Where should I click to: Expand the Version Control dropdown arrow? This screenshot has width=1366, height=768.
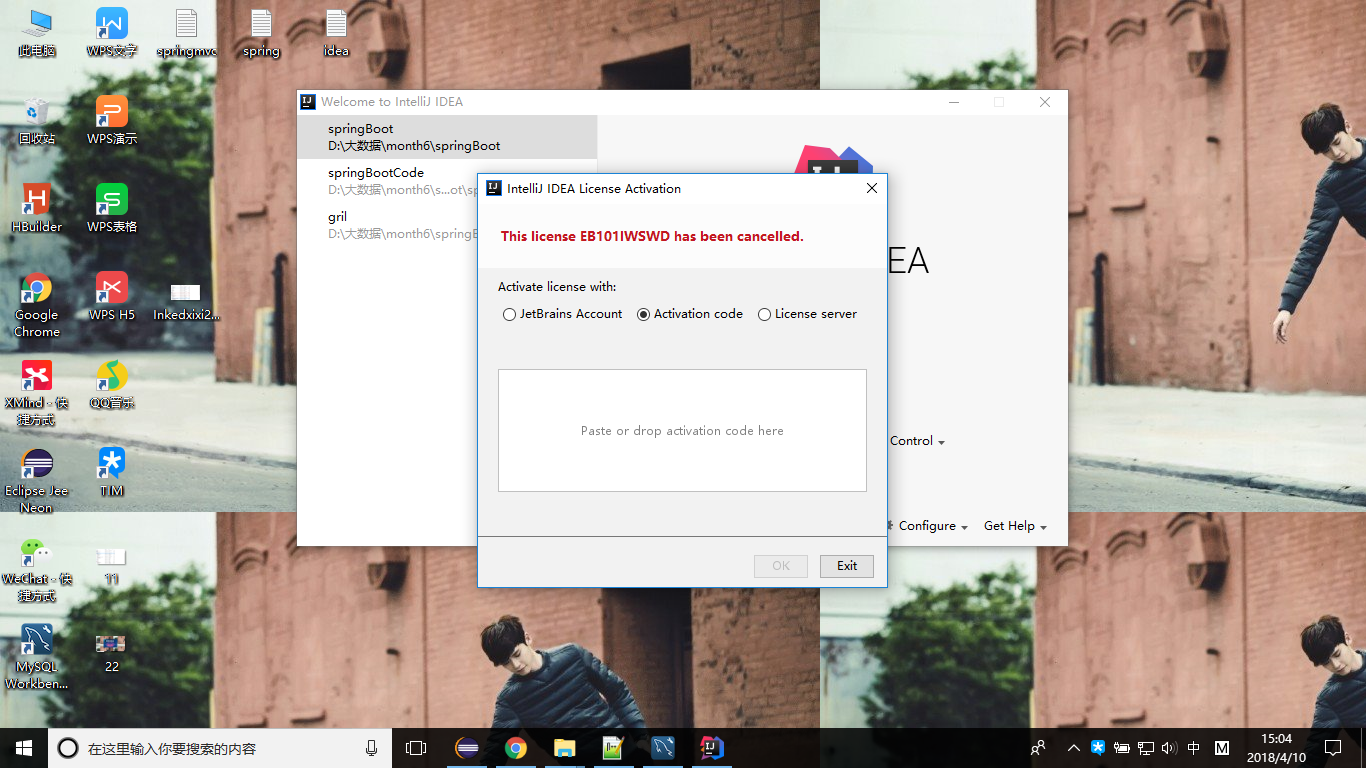point(941,442)
